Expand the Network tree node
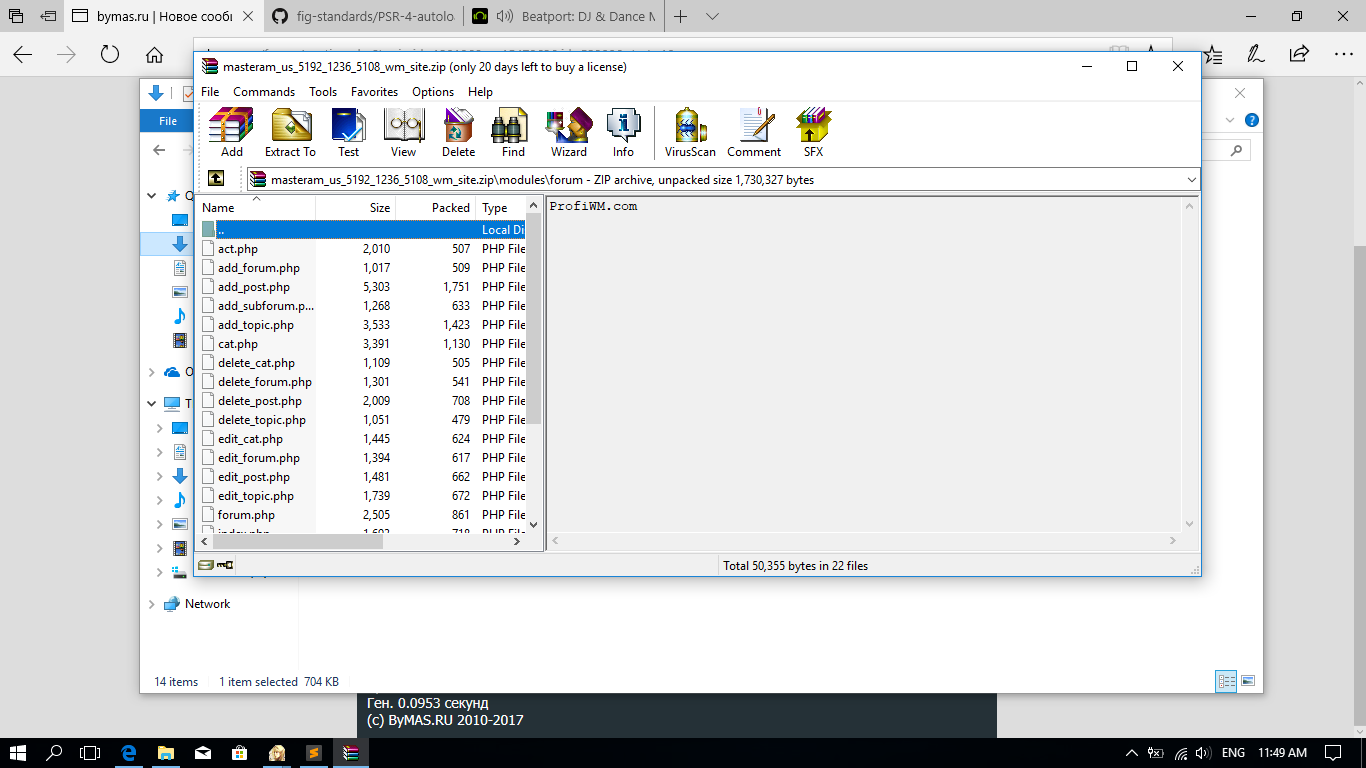The width and height of the screenshot is (1366, 768). [x=152, y=604]
